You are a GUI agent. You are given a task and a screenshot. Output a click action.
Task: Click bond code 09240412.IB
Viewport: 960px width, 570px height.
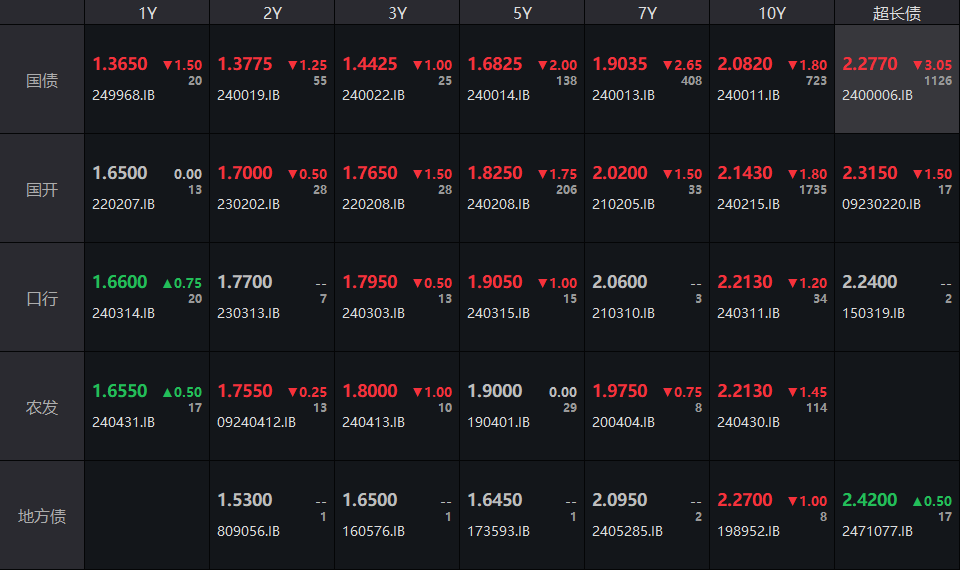(256, 422)
